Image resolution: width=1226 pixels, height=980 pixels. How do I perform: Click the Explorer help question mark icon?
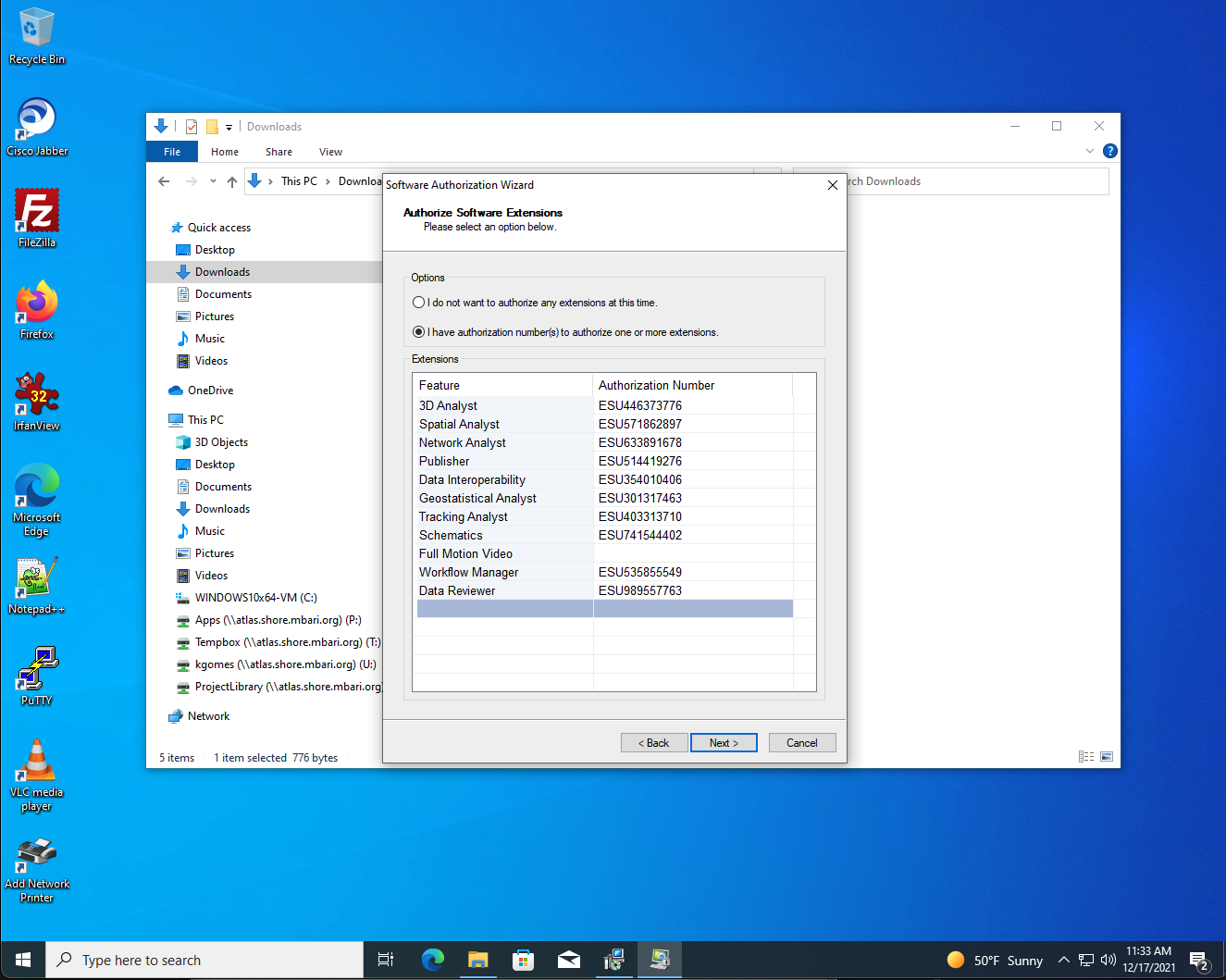click(x=1110, y=151)
